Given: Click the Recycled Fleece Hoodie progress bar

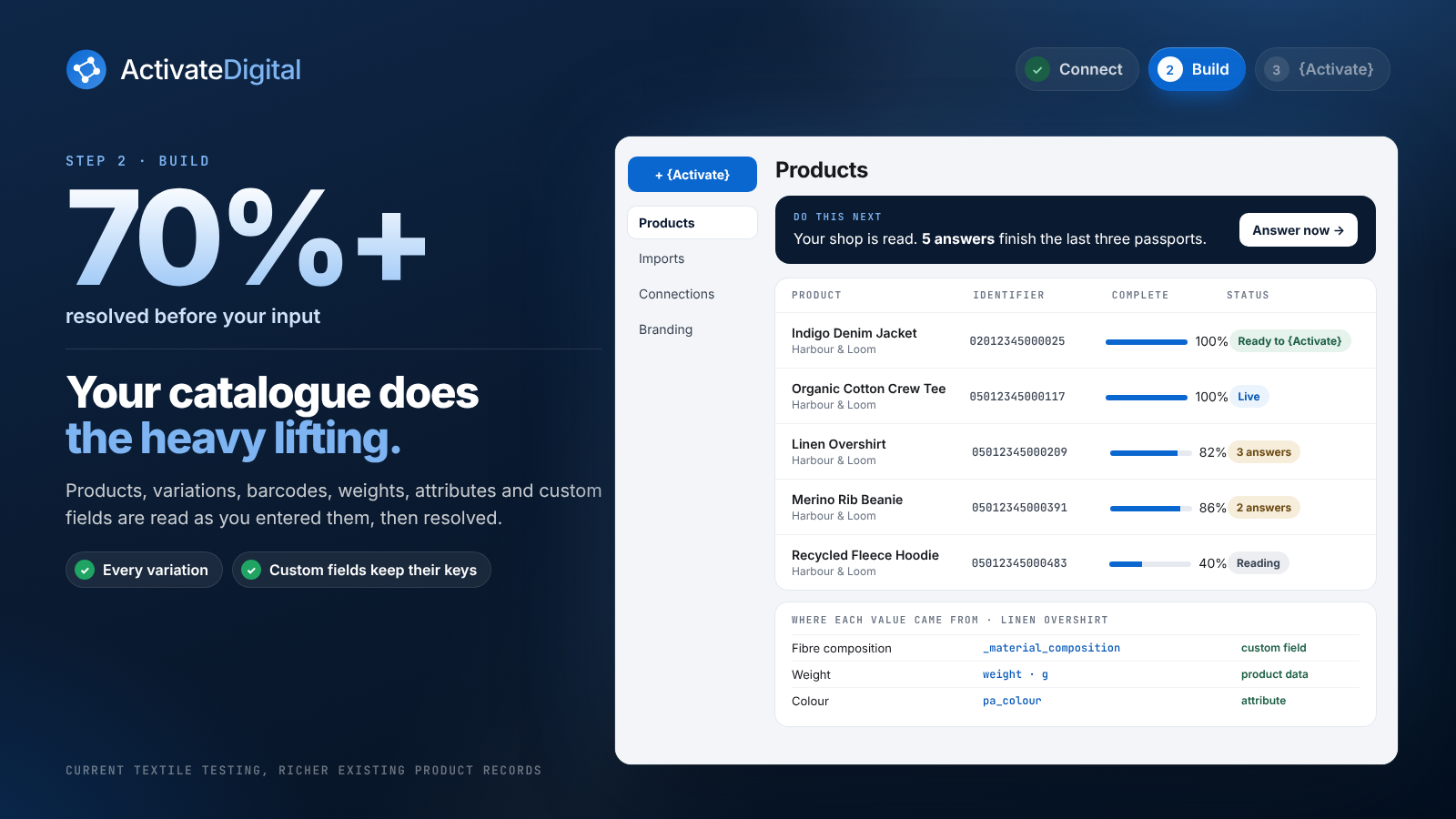Looking at the screenshot, I should (1150, 563).
